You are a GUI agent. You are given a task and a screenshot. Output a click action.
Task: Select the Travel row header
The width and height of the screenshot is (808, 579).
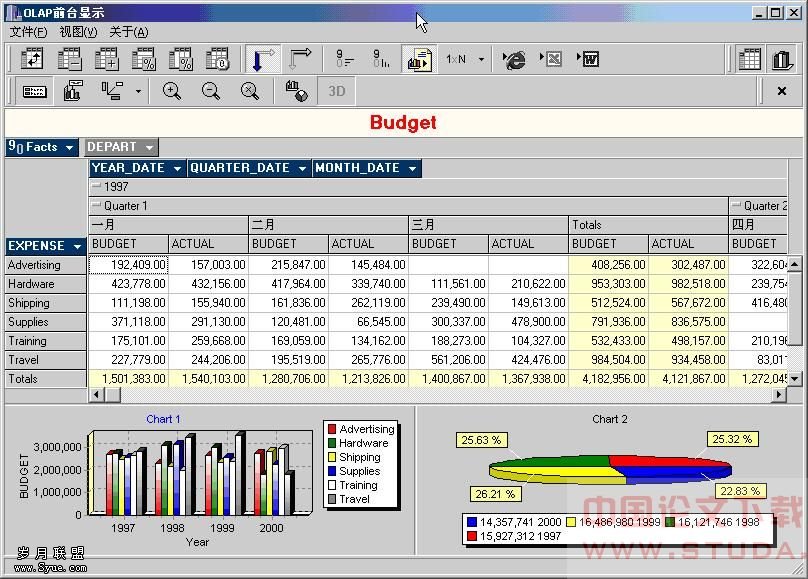pyautogui.click(x=45, y=360)
